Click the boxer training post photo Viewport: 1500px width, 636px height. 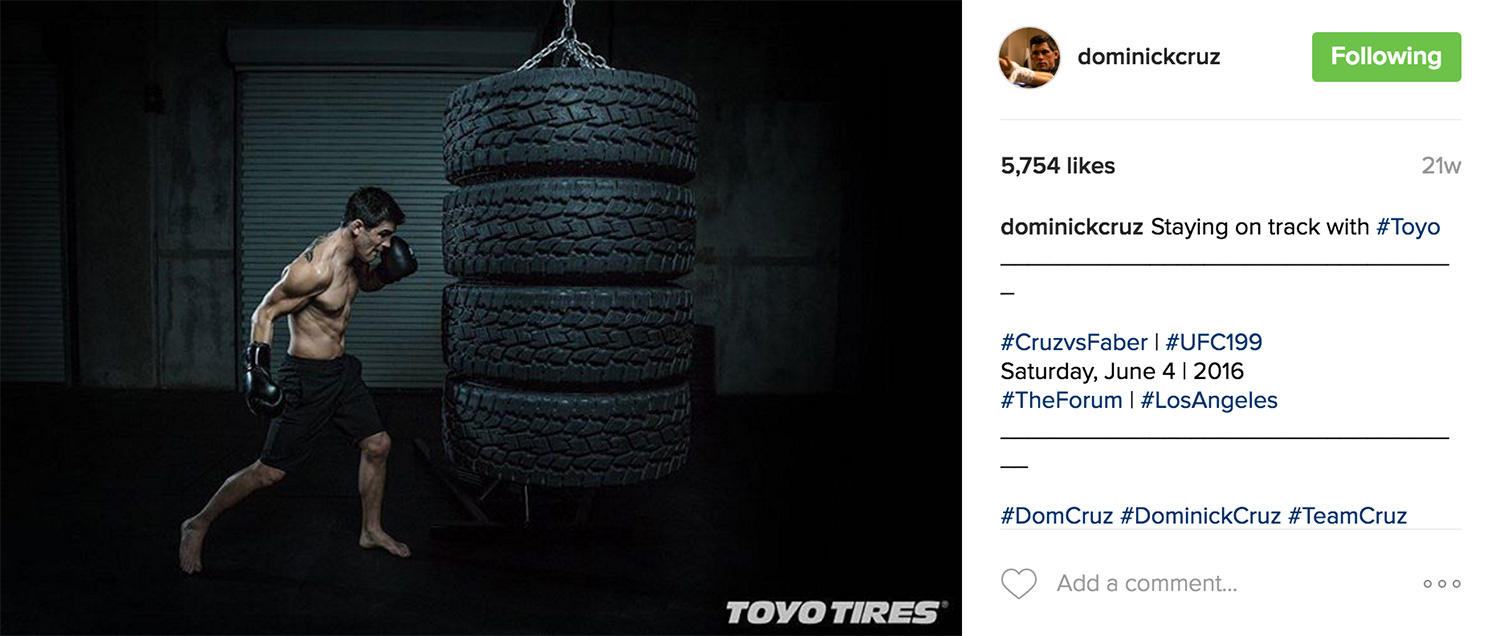(481, 318)
